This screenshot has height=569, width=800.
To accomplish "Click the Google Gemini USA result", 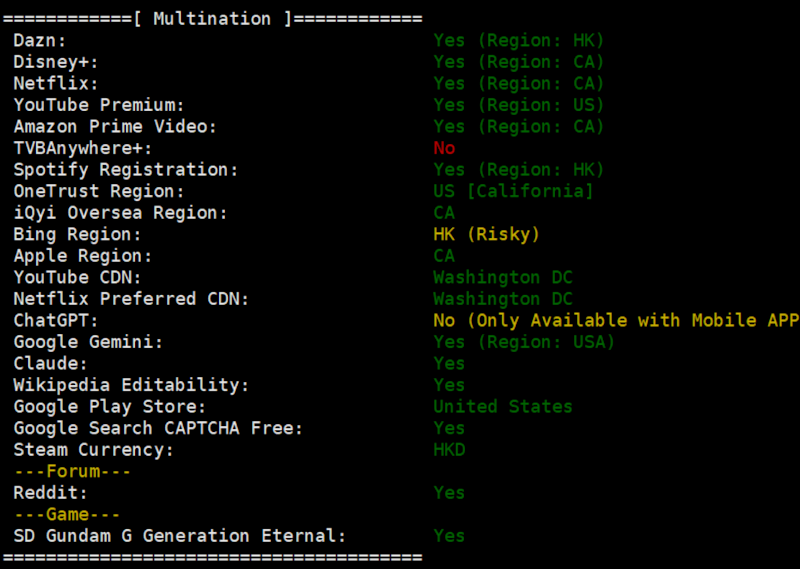I will [x=524, y=342].
